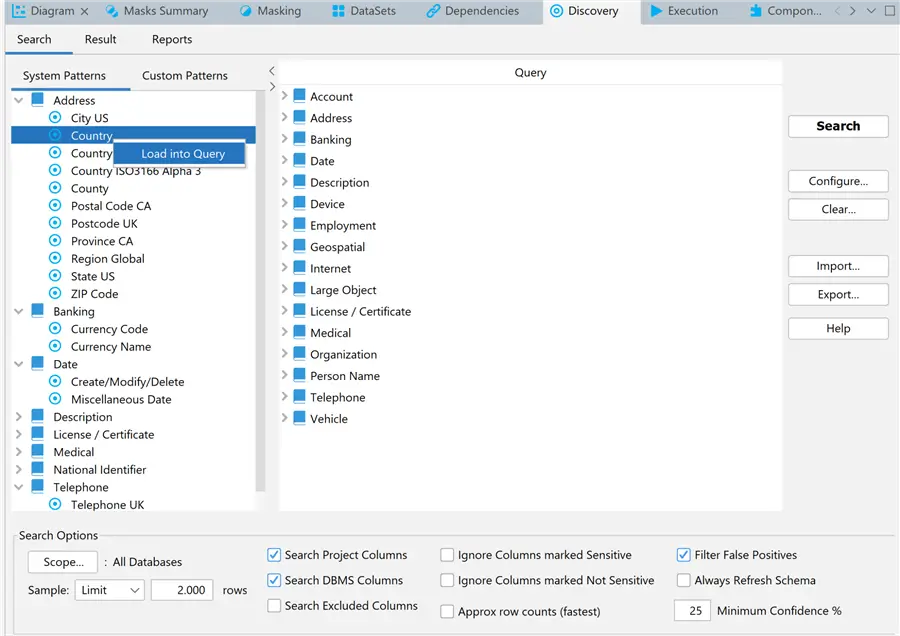Click the ZIP Code pattern icon
The height and width of the screenshot is (636, 900).
[55, 293]
